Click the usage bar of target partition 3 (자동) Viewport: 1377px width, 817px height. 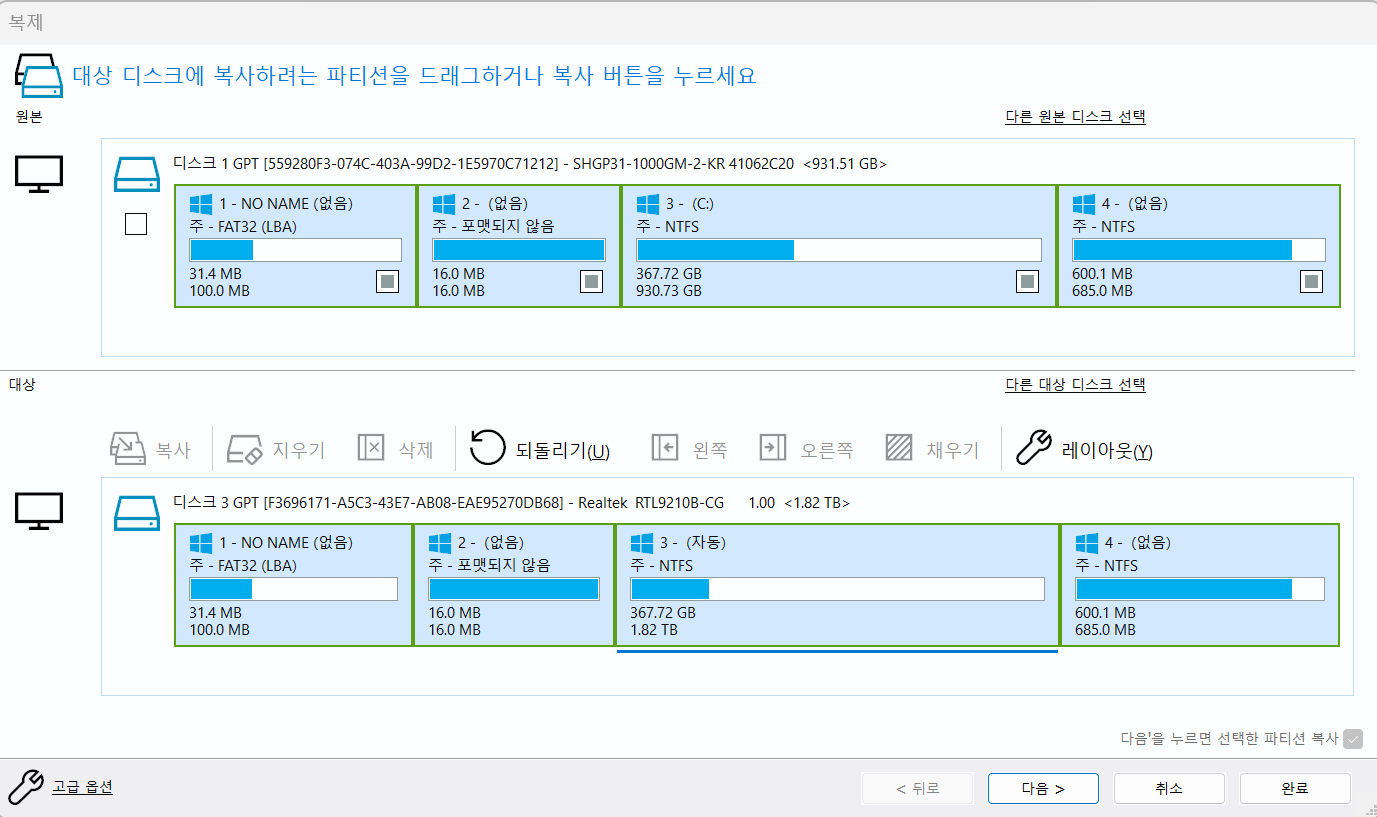click(x=837, y=589)
